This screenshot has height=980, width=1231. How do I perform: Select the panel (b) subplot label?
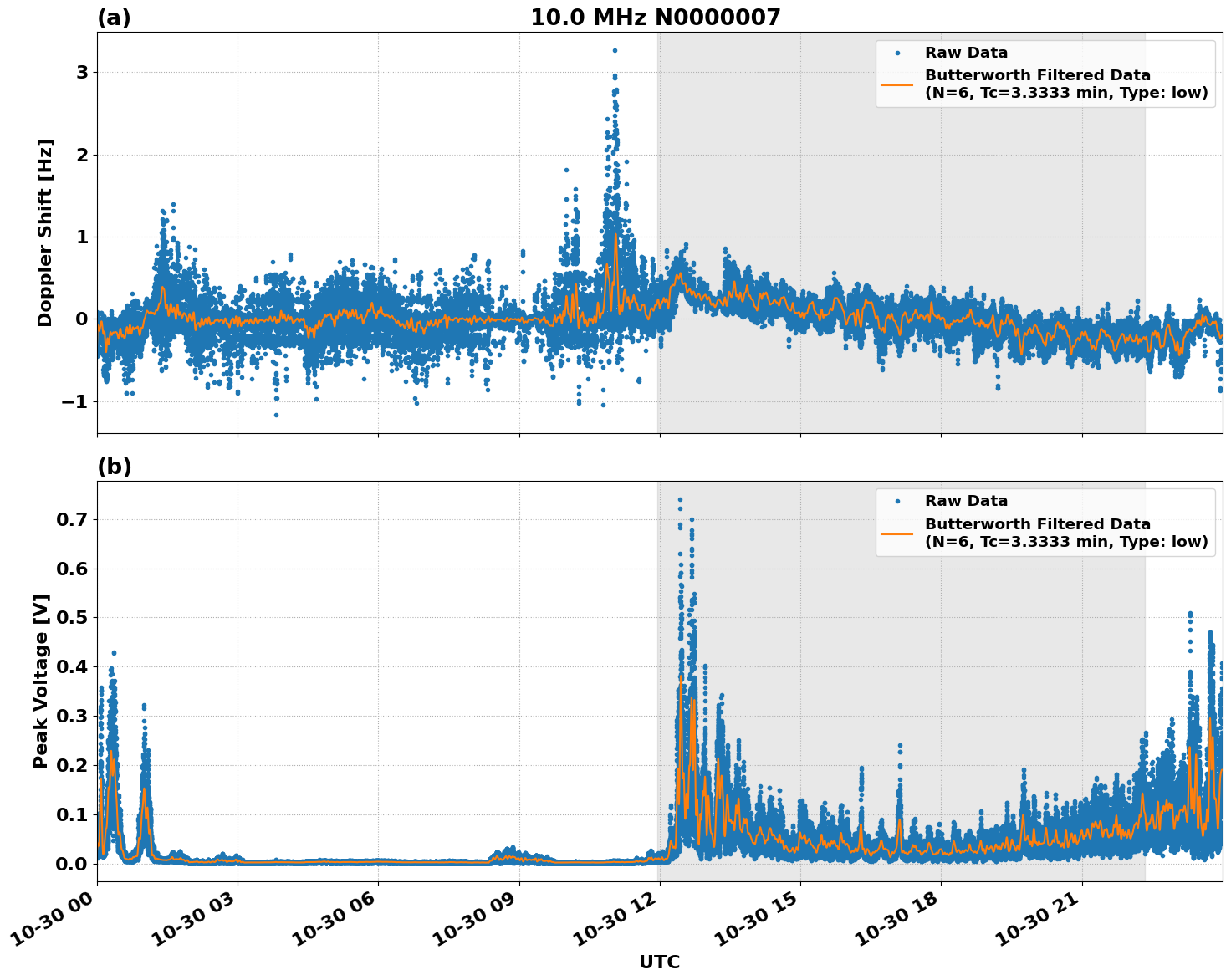(x=114, y=467)
